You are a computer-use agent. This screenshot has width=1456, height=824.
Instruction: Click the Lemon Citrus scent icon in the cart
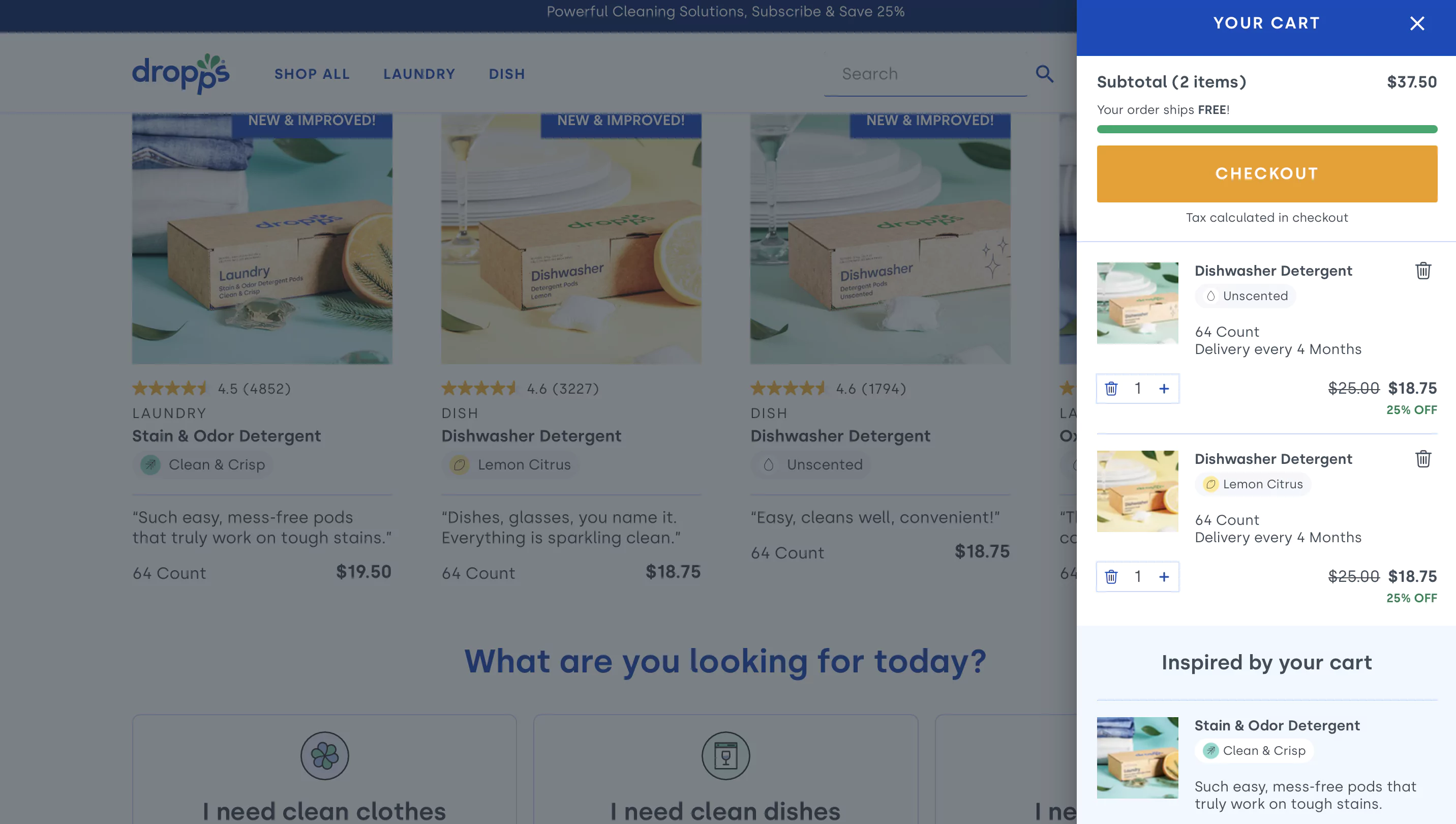[1210, 484]
